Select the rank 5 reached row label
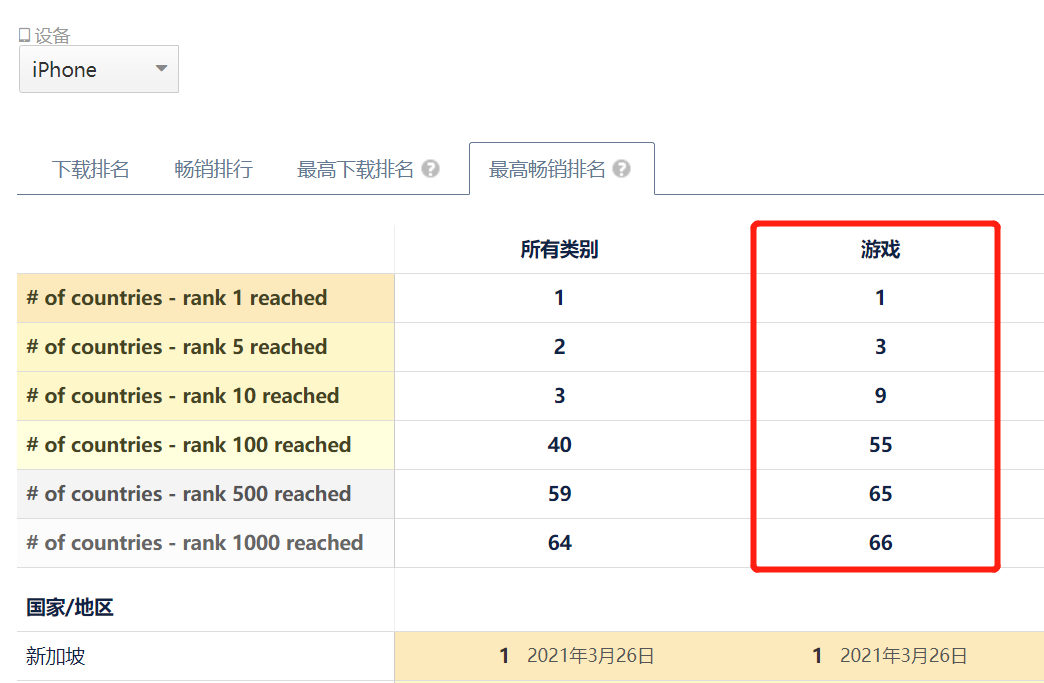Screen dimensions: 1044x683 click(x=177, y=347)
